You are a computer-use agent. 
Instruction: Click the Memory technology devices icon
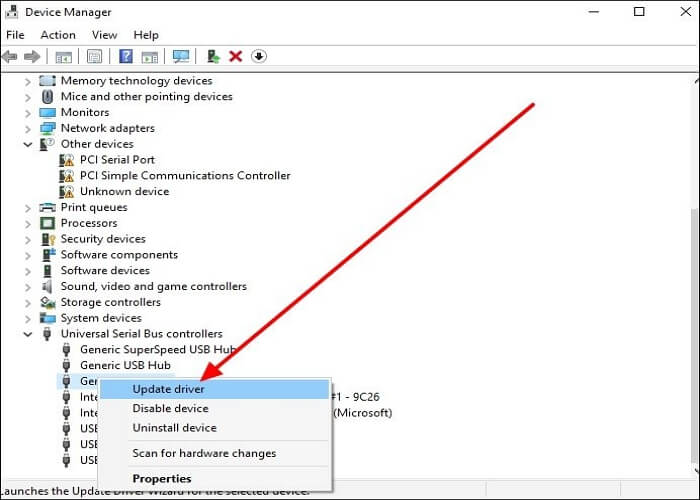(47, 81)
